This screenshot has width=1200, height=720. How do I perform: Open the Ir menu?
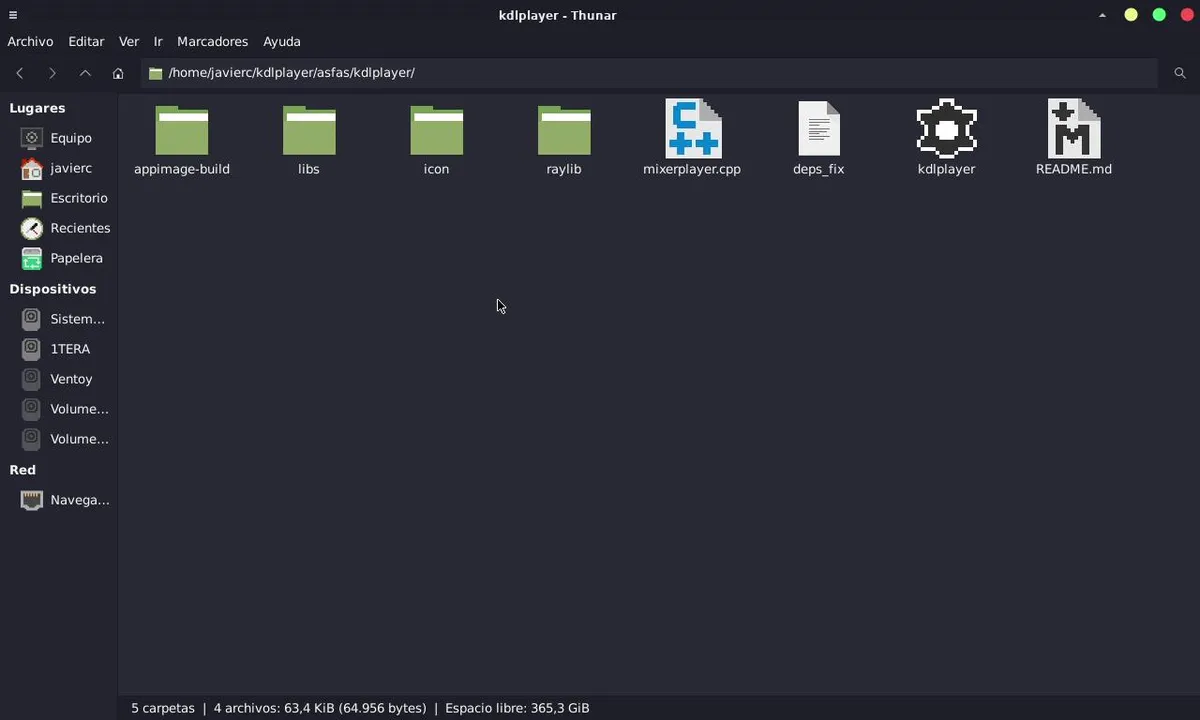[158, 42]
